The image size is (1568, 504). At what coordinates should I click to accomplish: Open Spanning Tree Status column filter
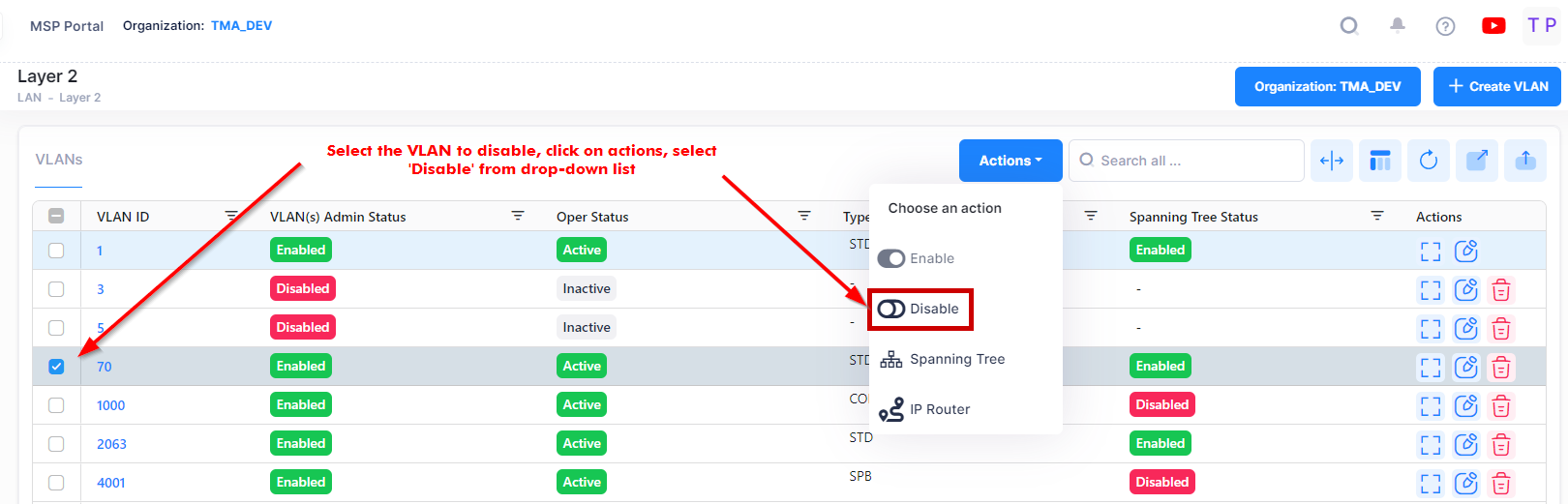(x=1376, y=217)
